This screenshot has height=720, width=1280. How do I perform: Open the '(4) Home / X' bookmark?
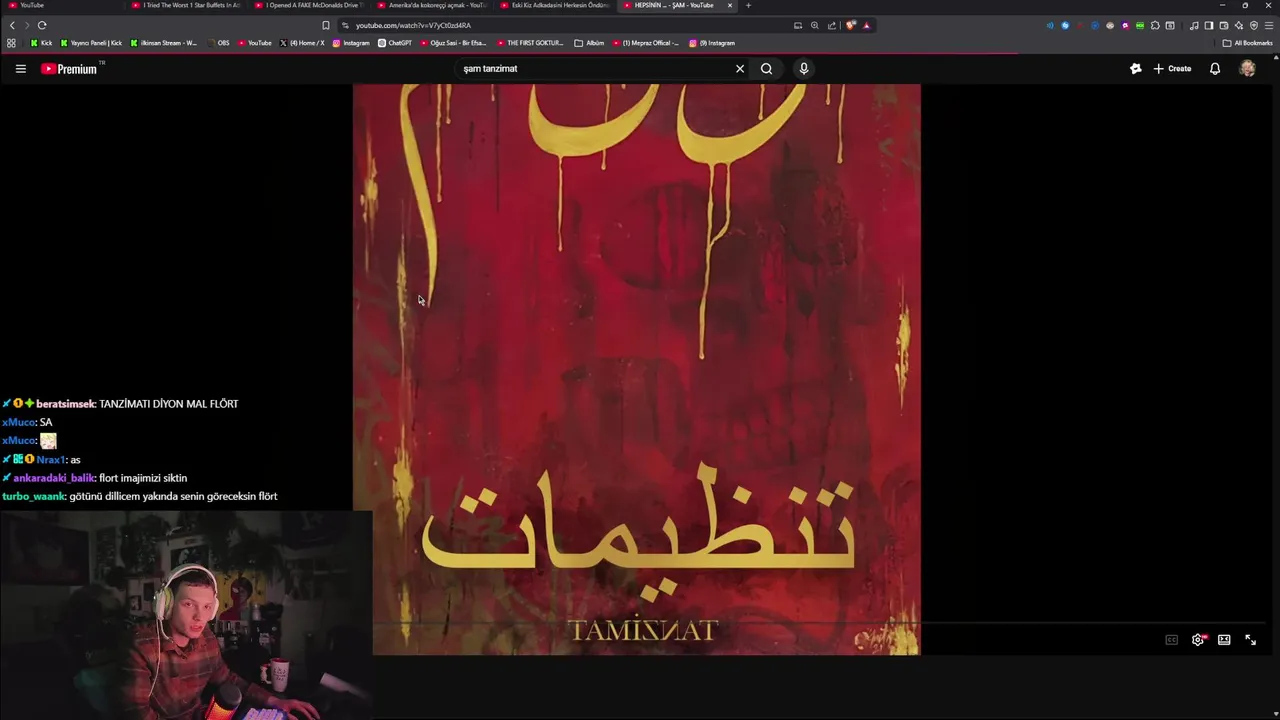(303, 43)
